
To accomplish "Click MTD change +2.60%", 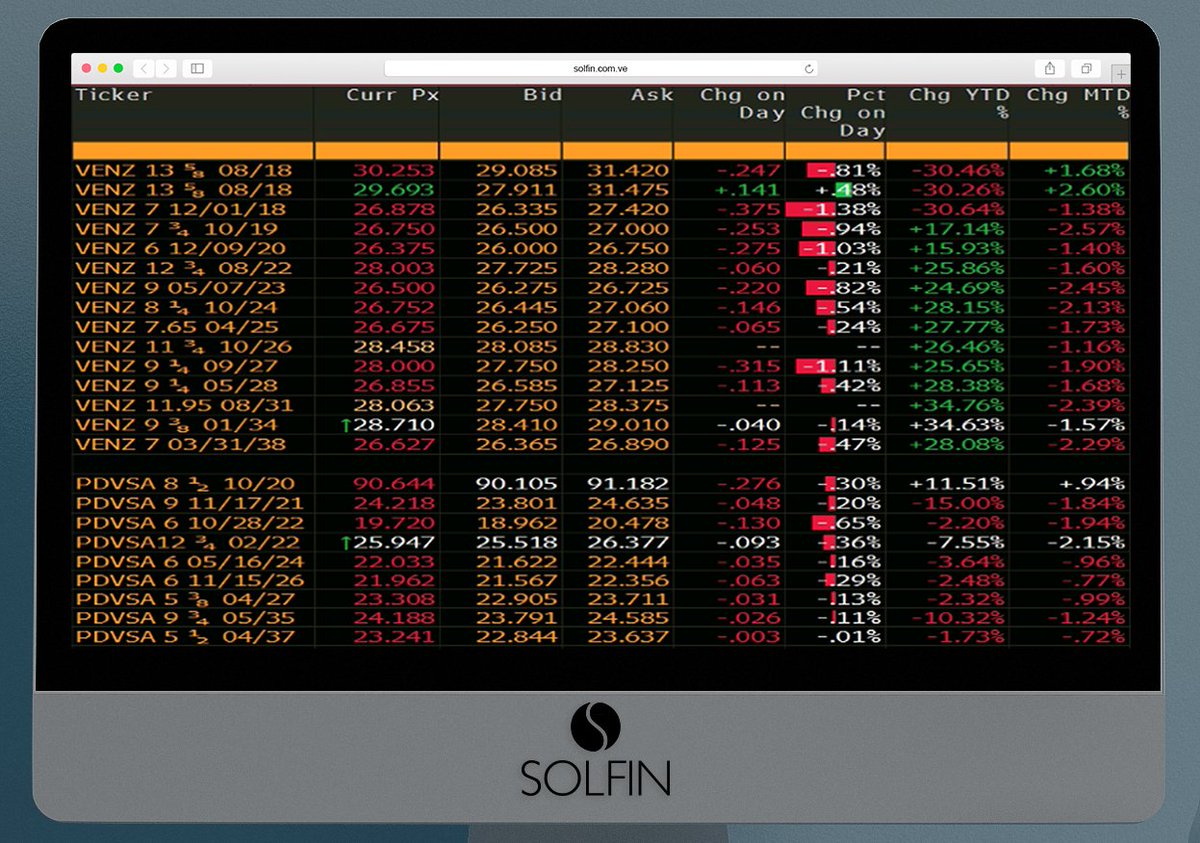I will [x=1084, y=189].
